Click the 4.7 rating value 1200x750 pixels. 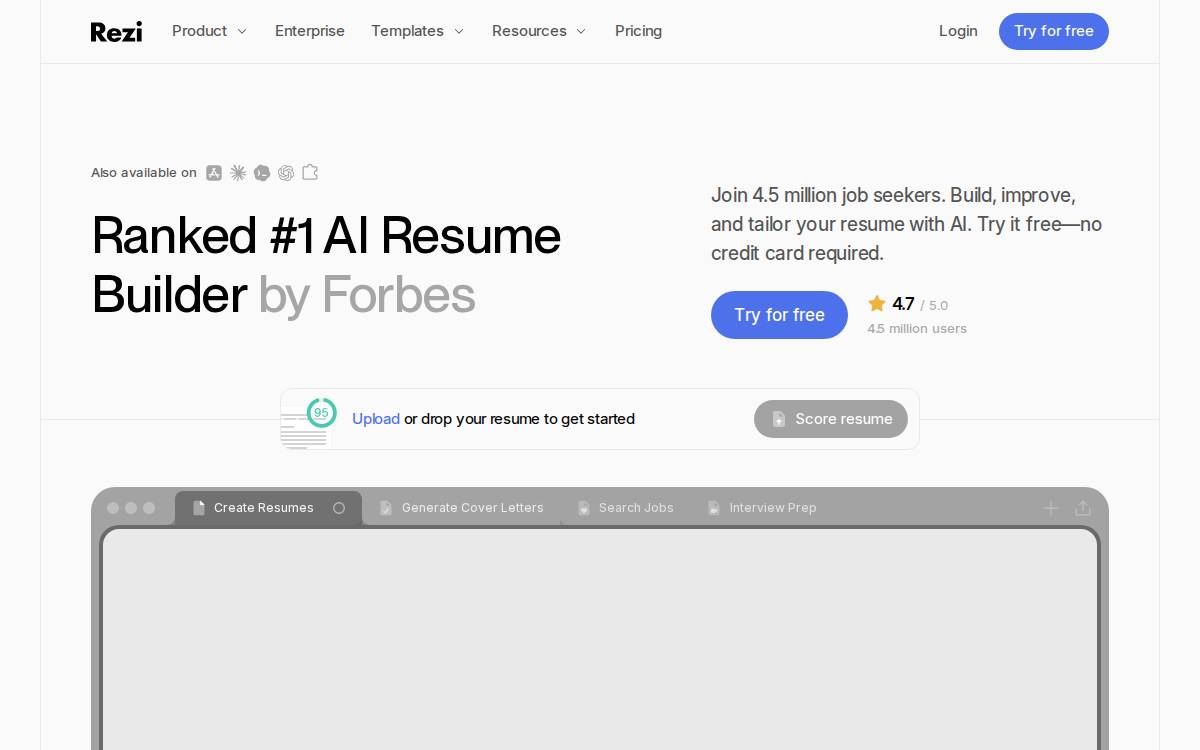coord(903,304)
